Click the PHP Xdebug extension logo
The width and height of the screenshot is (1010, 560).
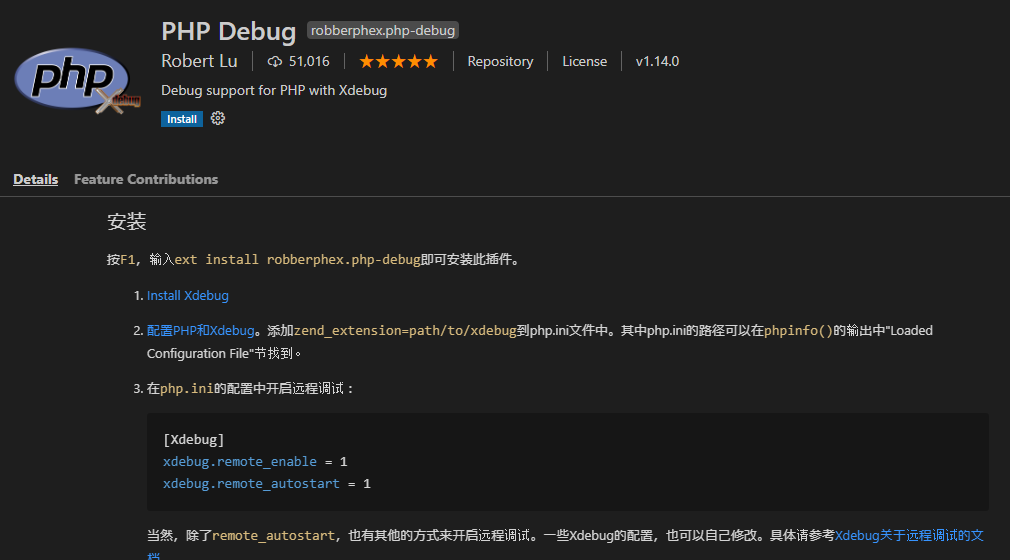point(77,81)
